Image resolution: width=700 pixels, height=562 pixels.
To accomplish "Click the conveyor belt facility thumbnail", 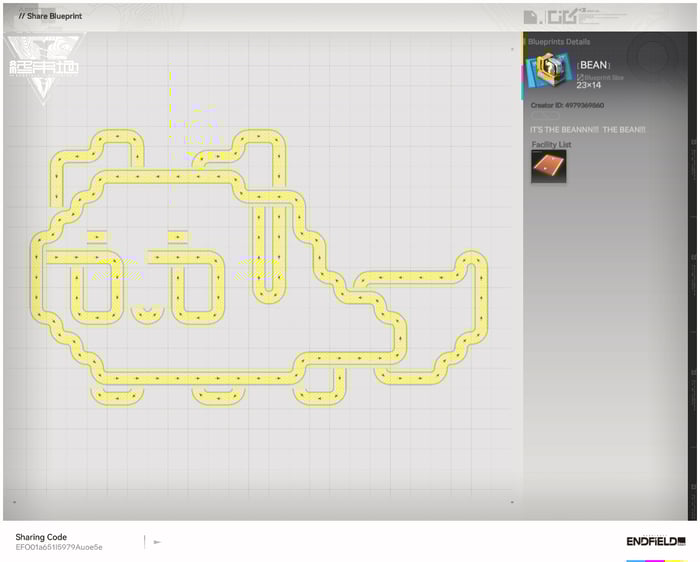I will coord(548,167).
